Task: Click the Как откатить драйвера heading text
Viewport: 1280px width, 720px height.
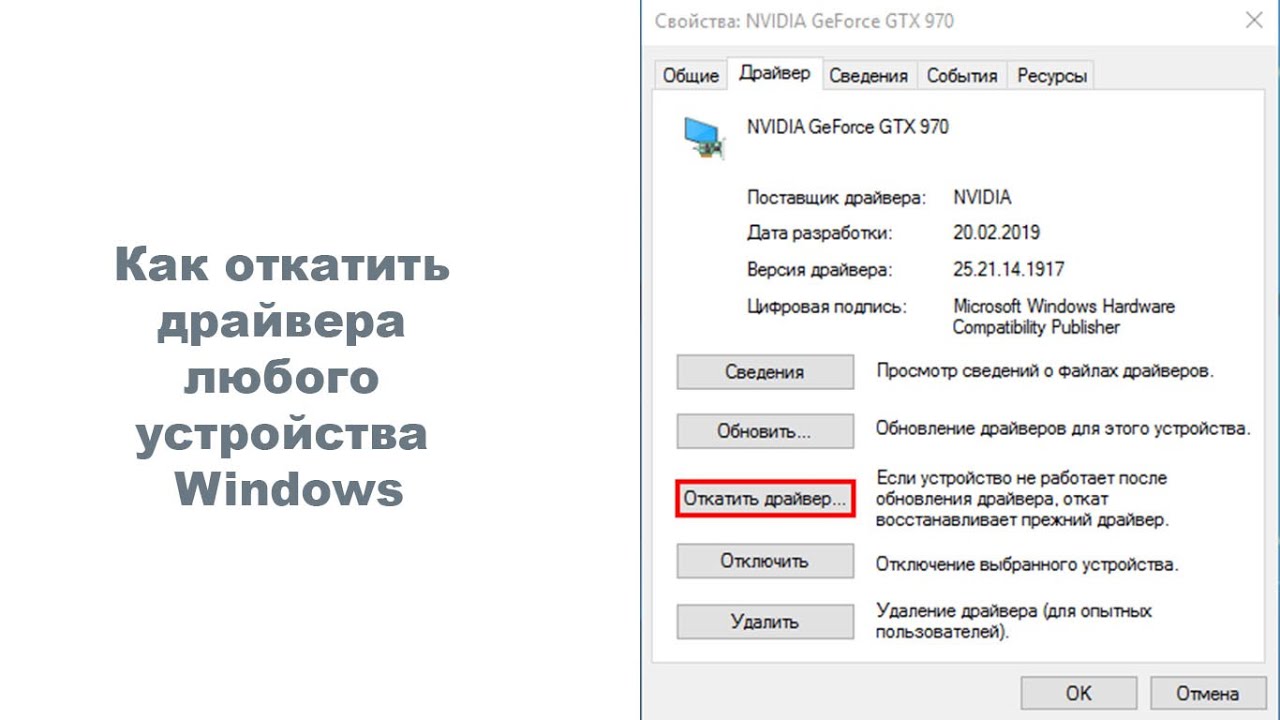Action: coord(283,379)
